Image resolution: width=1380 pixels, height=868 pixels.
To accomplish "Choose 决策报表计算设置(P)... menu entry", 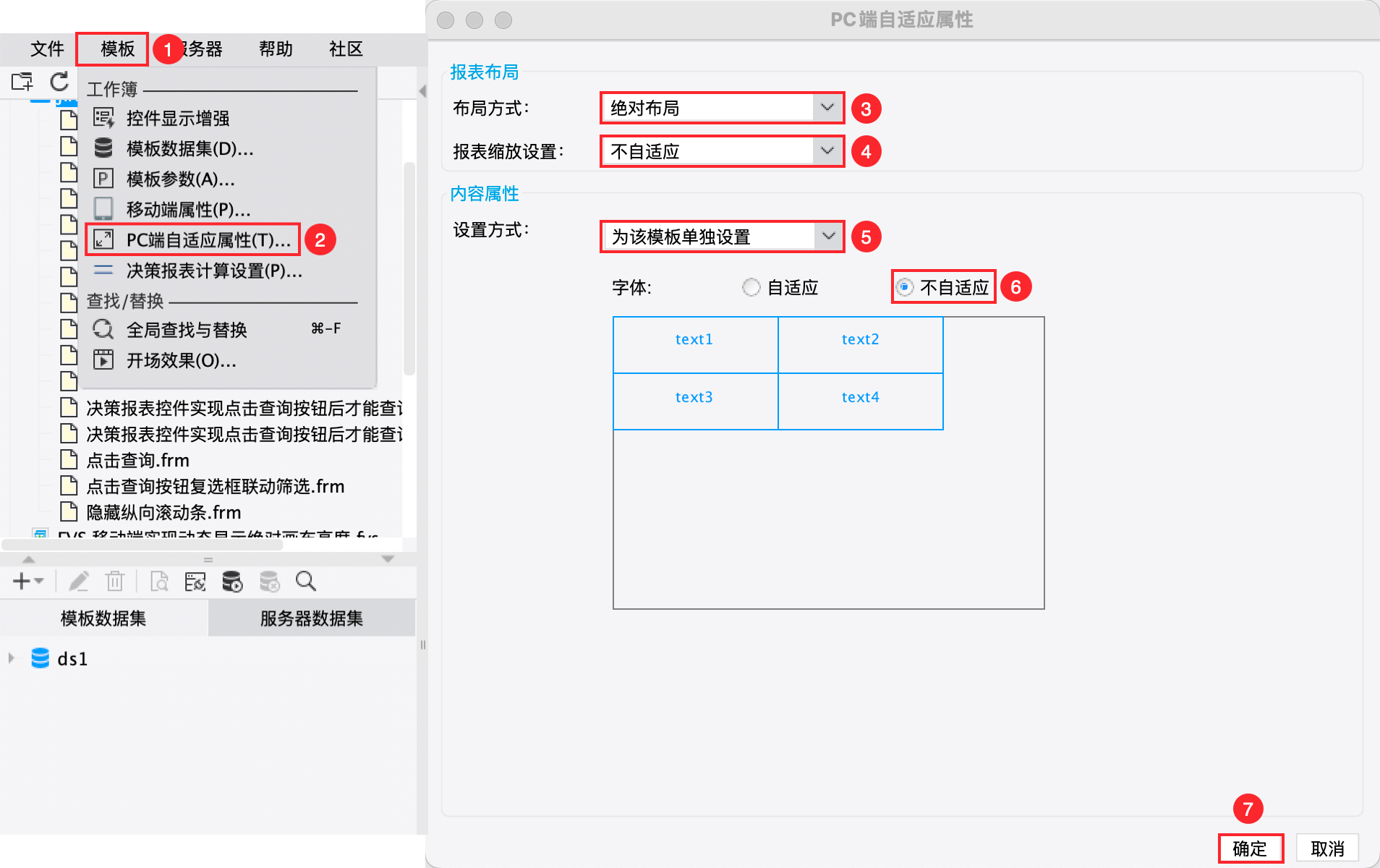I will (x=214, y=271).
